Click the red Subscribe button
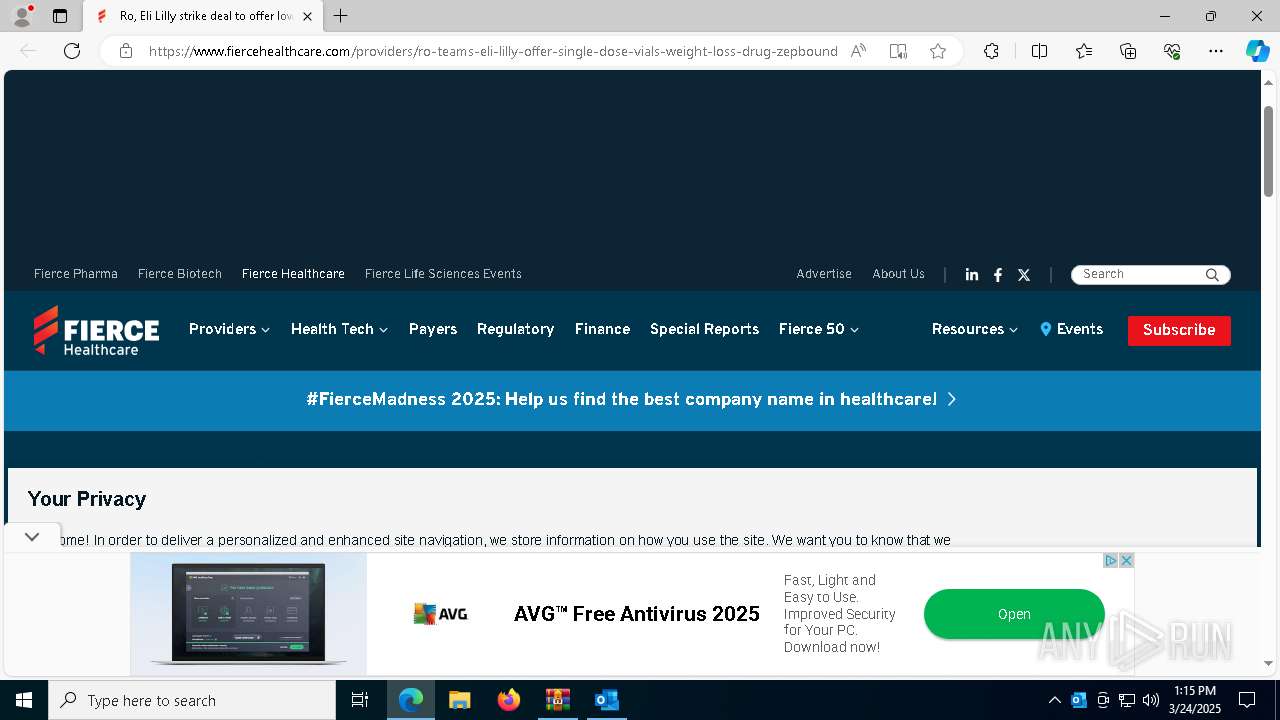1280x720 pixels. tap(1179, 330)
